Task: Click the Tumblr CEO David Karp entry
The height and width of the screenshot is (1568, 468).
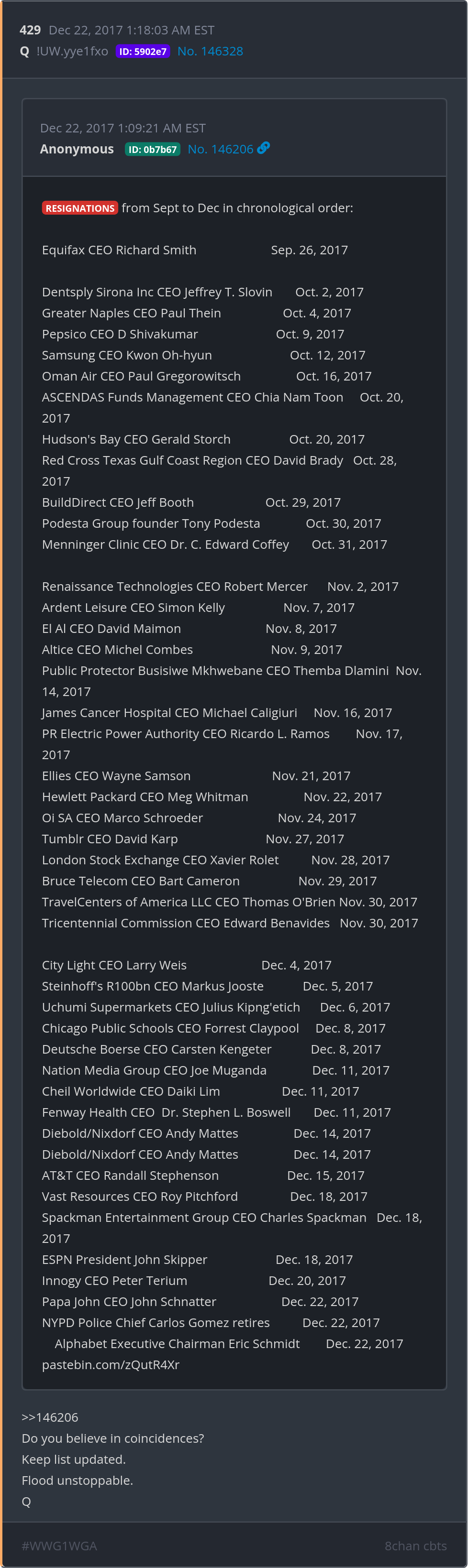Action: pyautogui.click(x=110, y=838)
